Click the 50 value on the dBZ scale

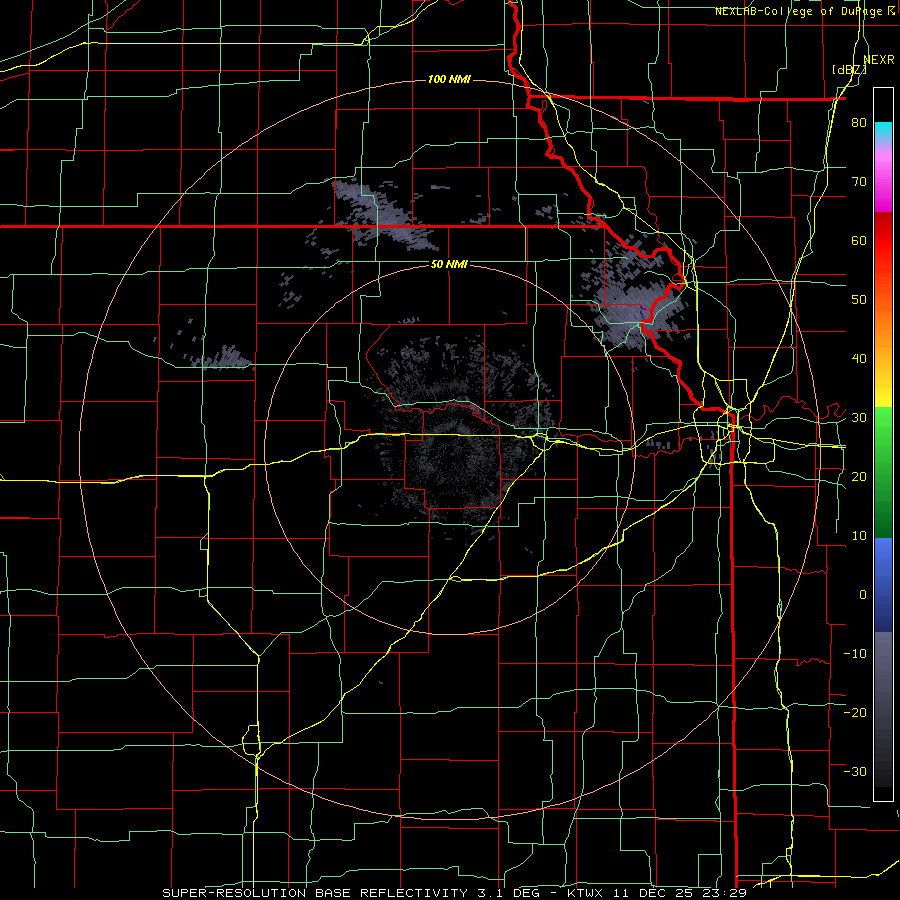859,300
